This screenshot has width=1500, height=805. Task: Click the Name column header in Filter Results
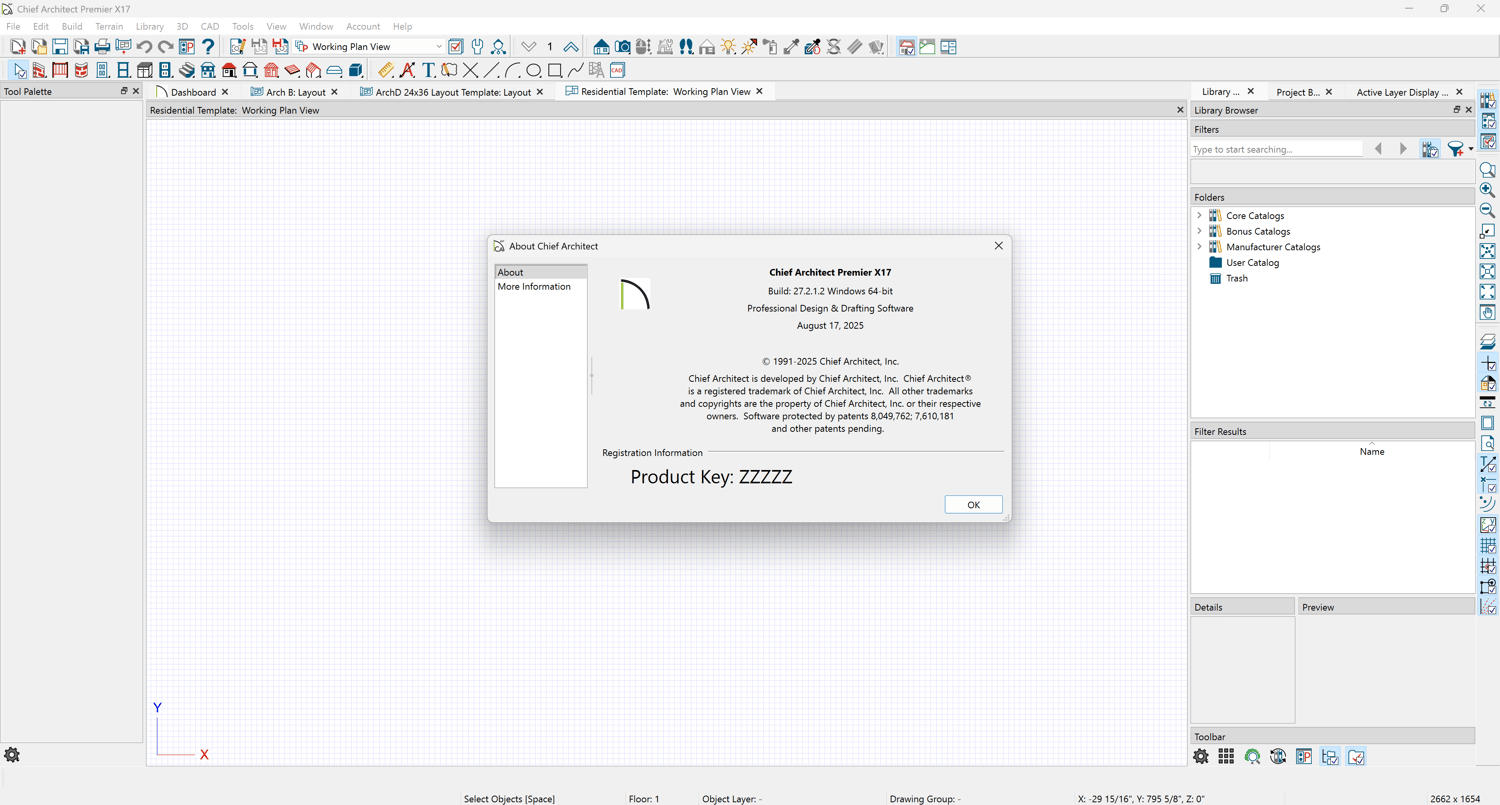click(x=1372, y=452)
